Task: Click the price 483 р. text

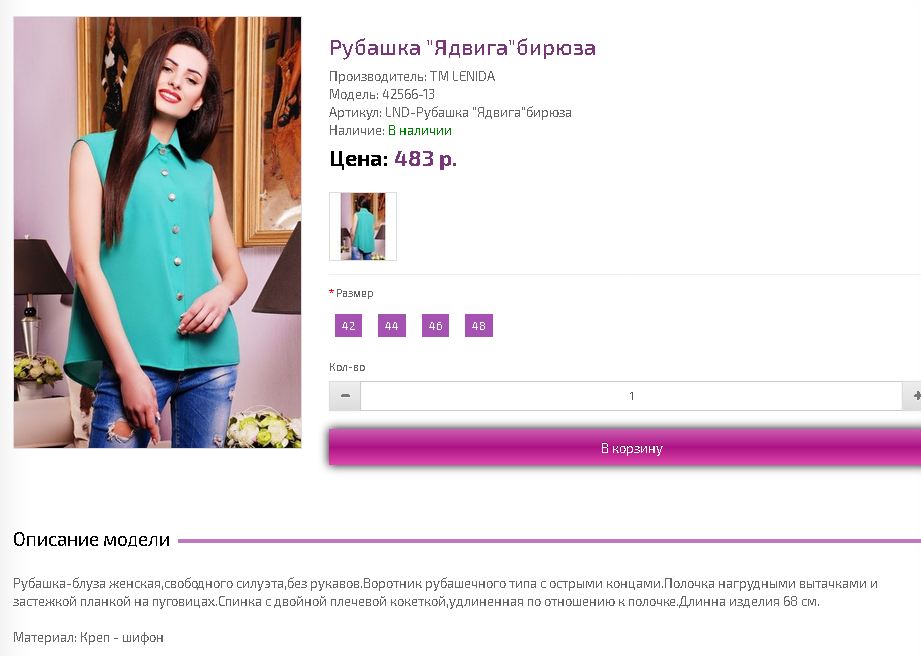Action: pyautogui.click(x=425, y=159)
